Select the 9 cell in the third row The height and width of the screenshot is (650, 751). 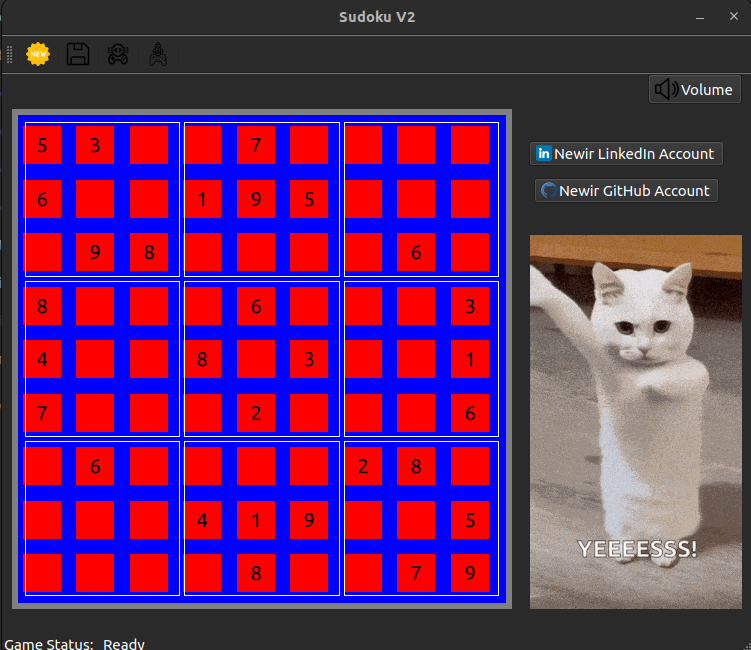[x=95, y=252]
